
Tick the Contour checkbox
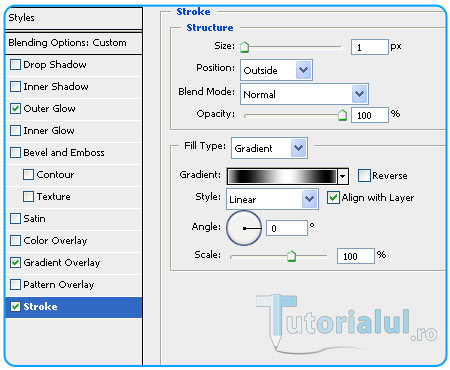point(28,174)
